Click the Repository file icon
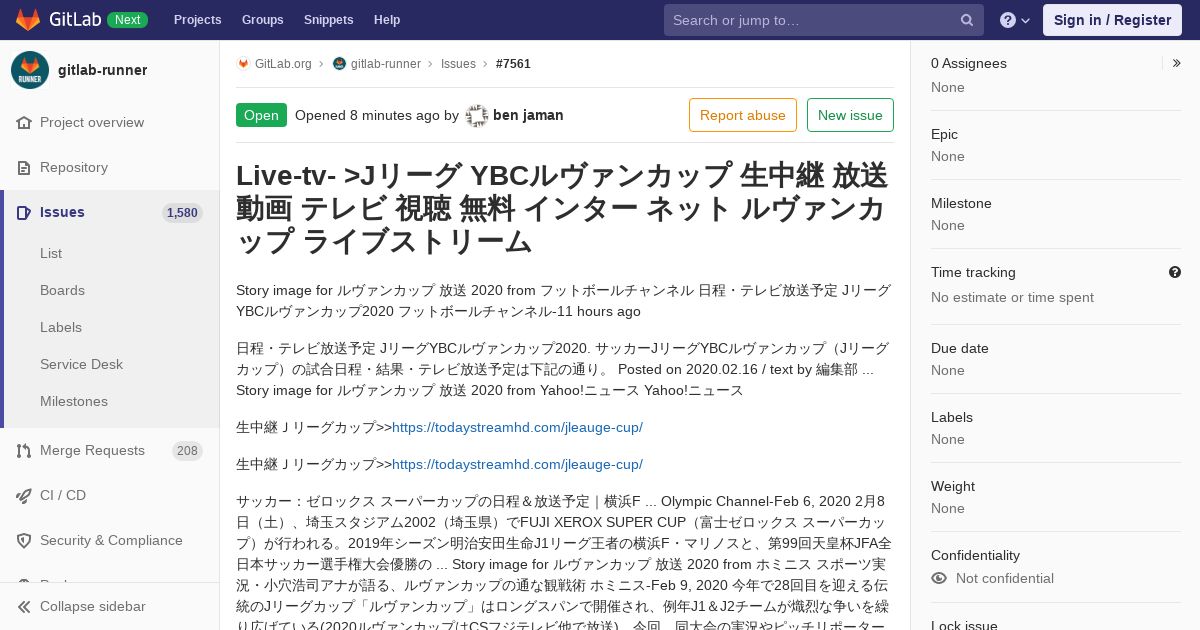Screen dimensions: 1200x630 [x=24, y=167]
